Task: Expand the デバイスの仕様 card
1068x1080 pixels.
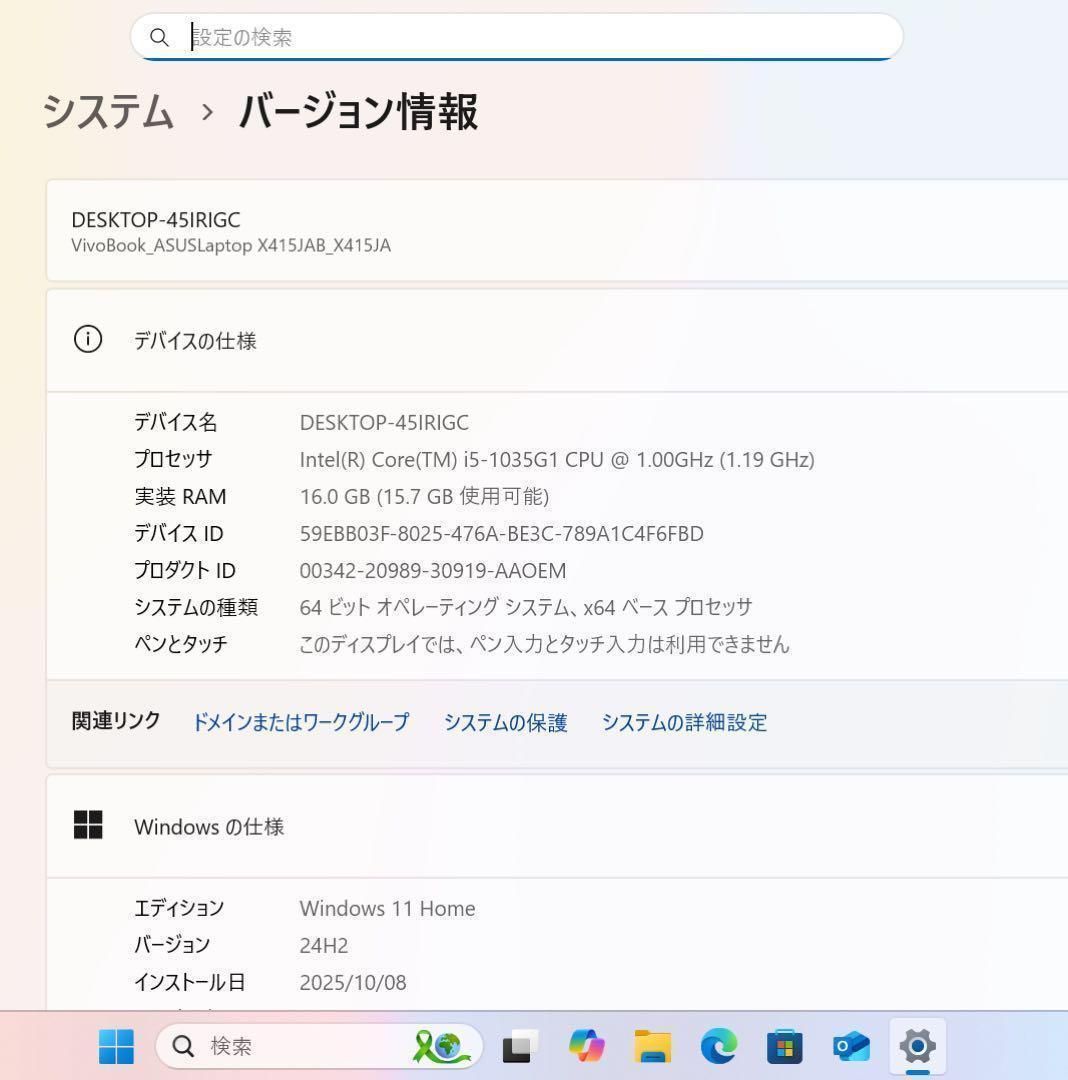Action: click(x=195, y=341)
